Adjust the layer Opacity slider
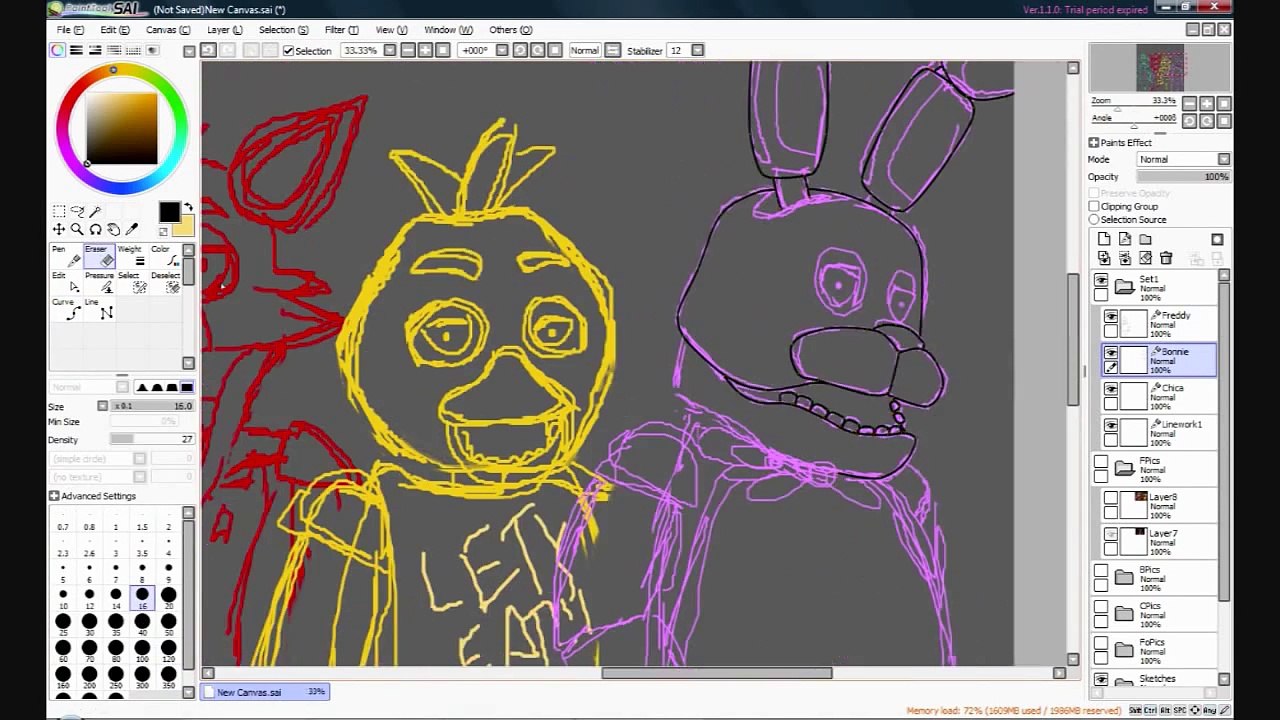Screen dimensions: 1280x720 coord(1183,177)
